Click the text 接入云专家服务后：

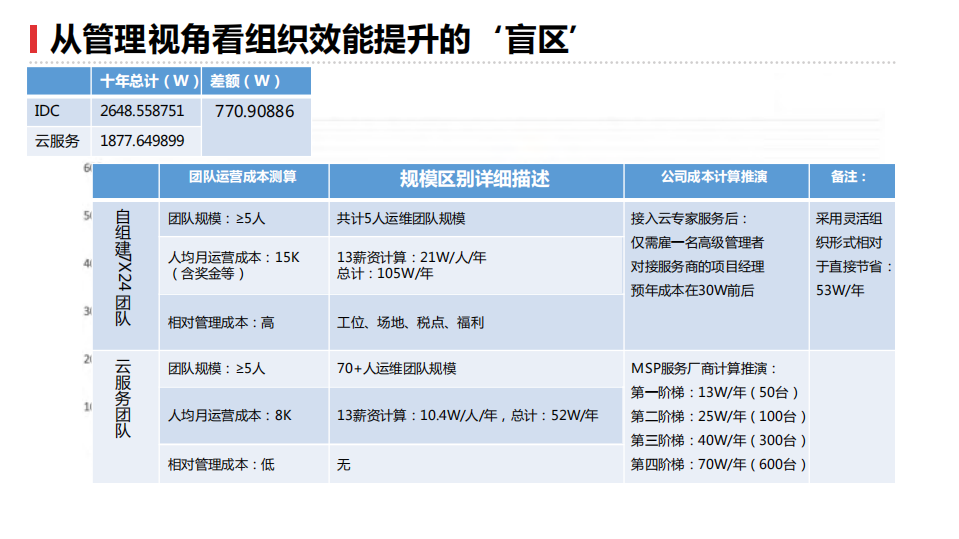(690, 219)
